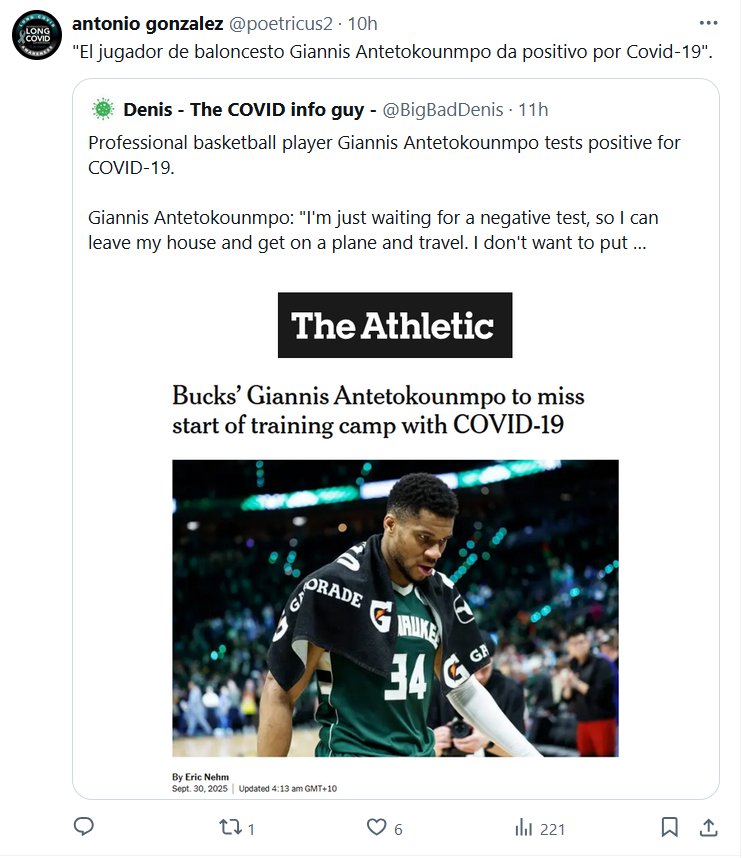Open the three-dot more options menu
This screenshot has width=742, height=858.
click(708, 23)
